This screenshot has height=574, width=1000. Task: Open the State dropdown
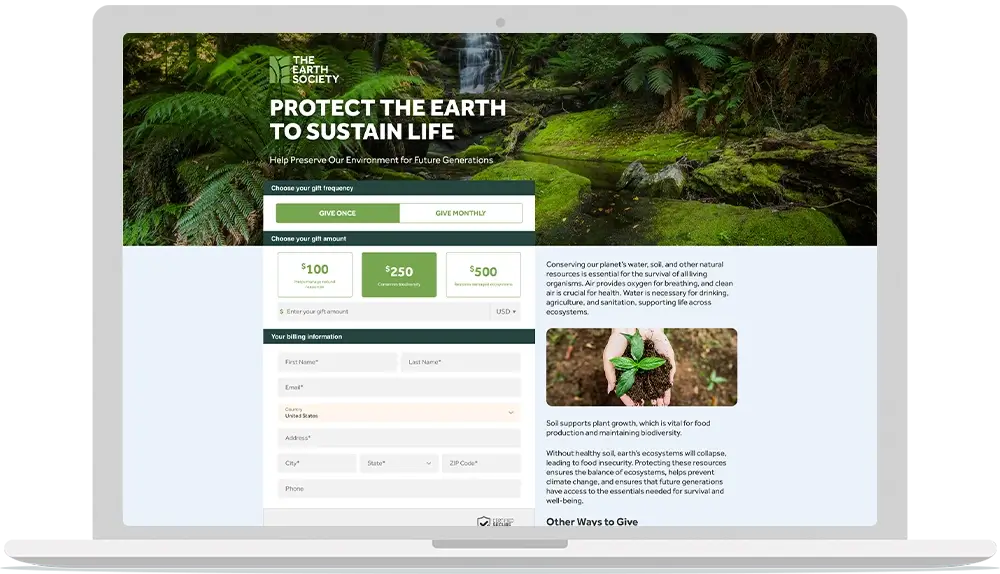399,463
